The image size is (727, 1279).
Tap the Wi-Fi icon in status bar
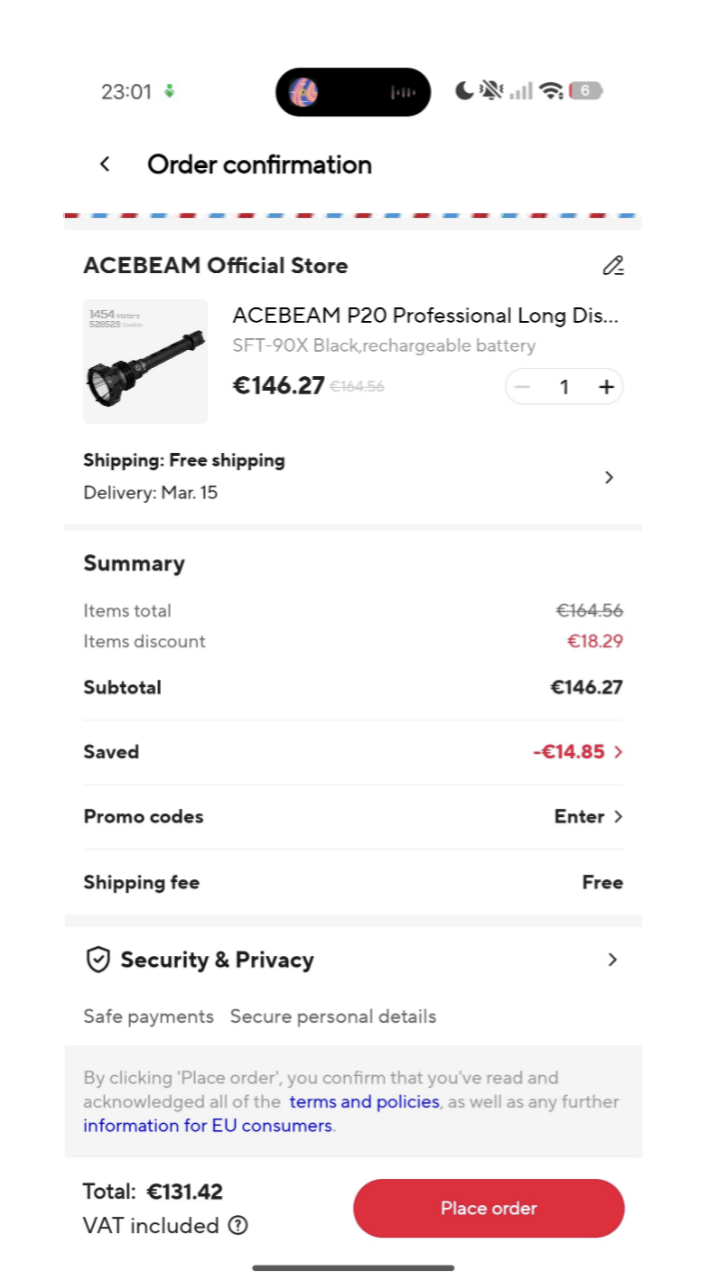(551, 91)
